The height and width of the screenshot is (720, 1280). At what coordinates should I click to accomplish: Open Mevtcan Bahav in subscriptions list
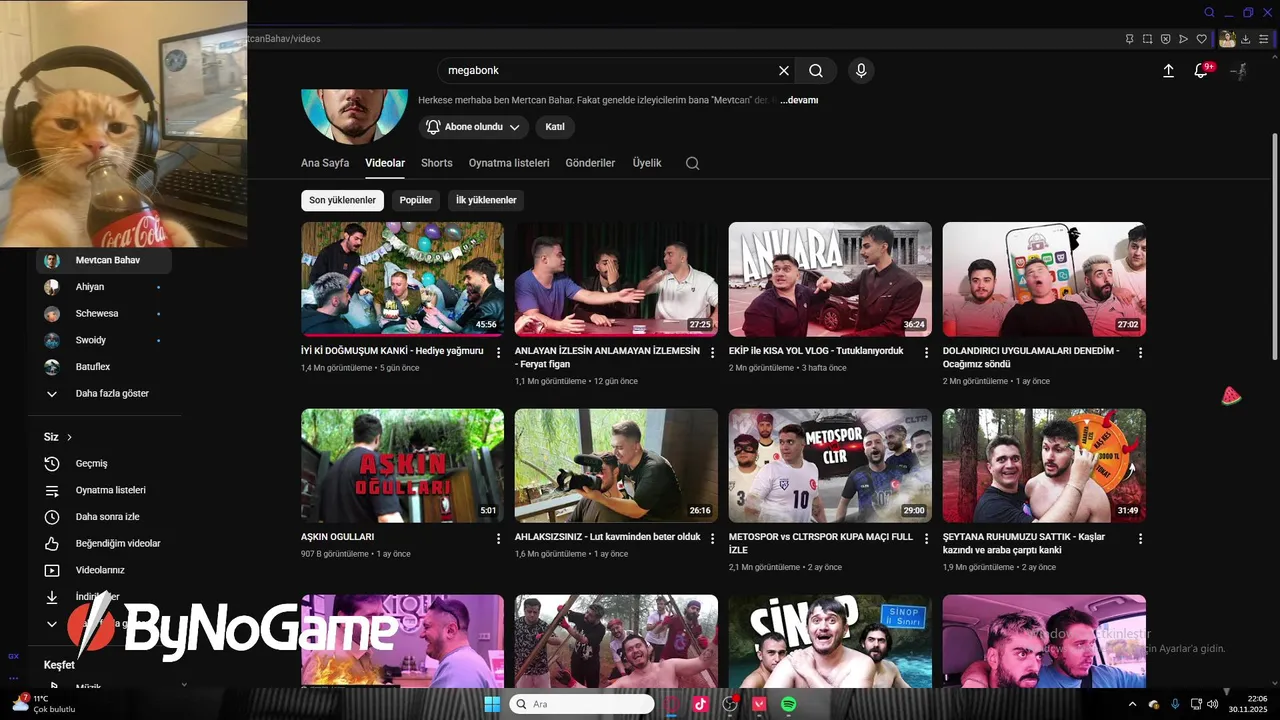click(x=104, y=260)
